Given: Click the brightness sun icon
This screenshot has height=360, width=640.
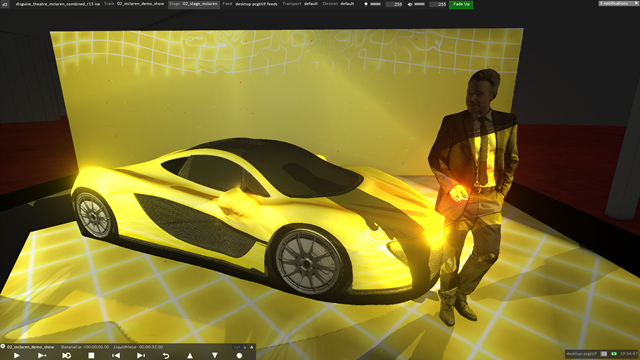Looking at the screenshot, I should pos(366,4).
